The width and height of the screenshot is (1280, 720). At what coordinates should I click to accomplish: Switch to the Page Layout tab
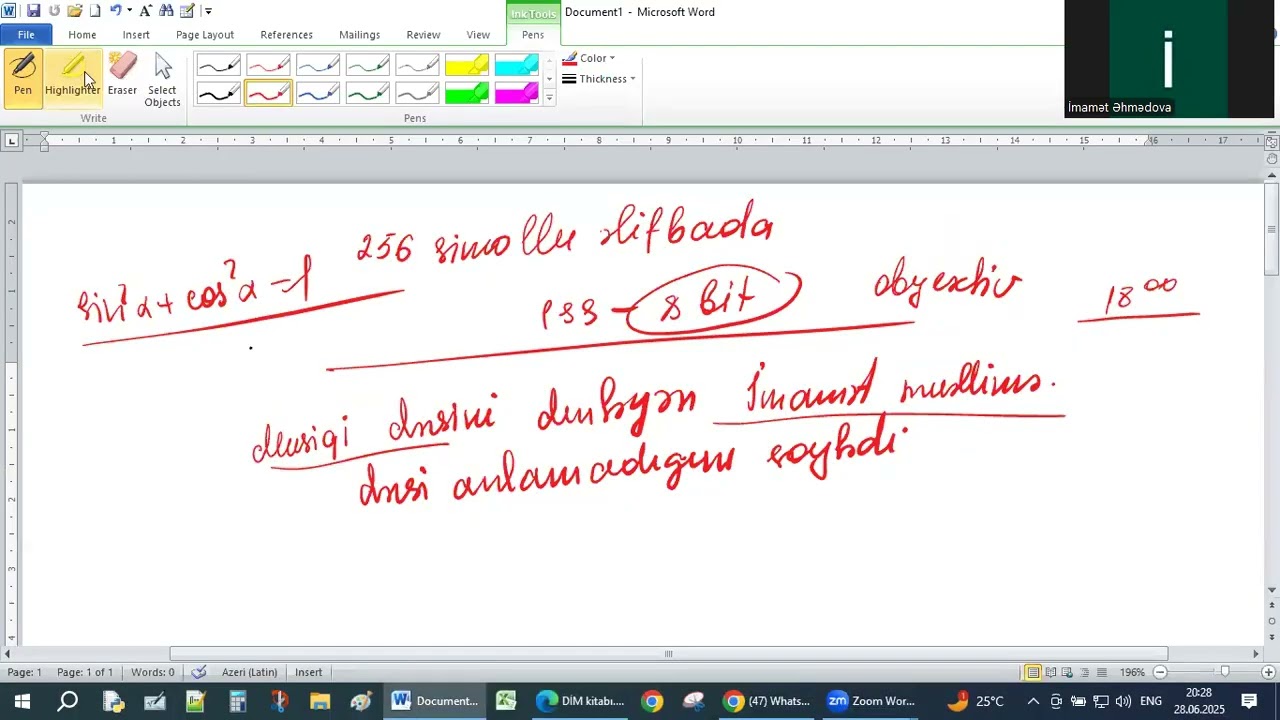[205, 35]
